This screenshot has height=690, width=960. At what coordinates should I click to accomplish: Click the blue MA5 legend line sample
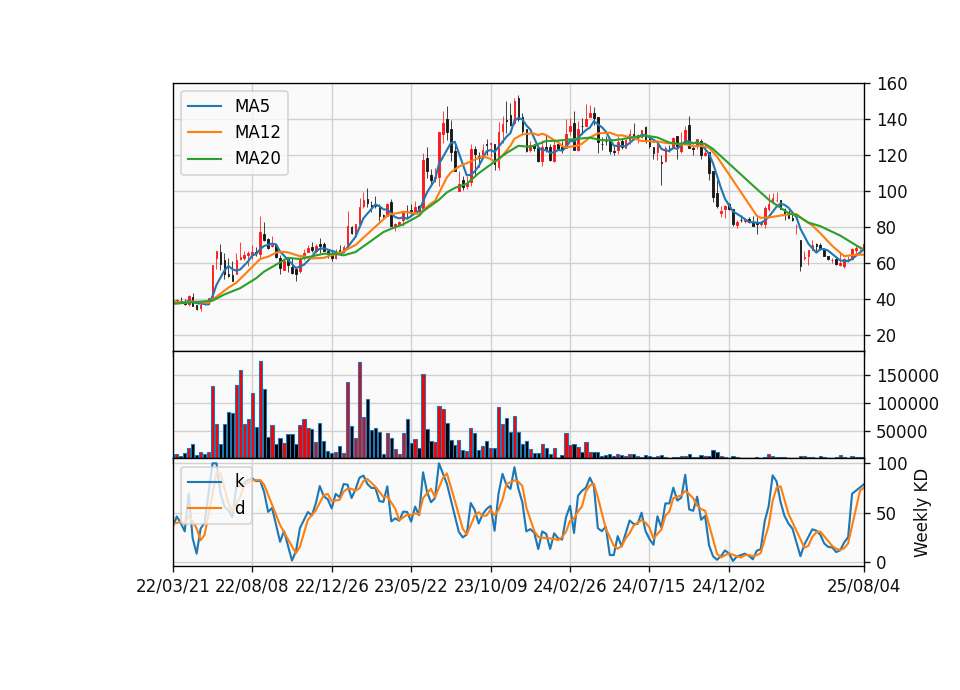coord(205,106)
